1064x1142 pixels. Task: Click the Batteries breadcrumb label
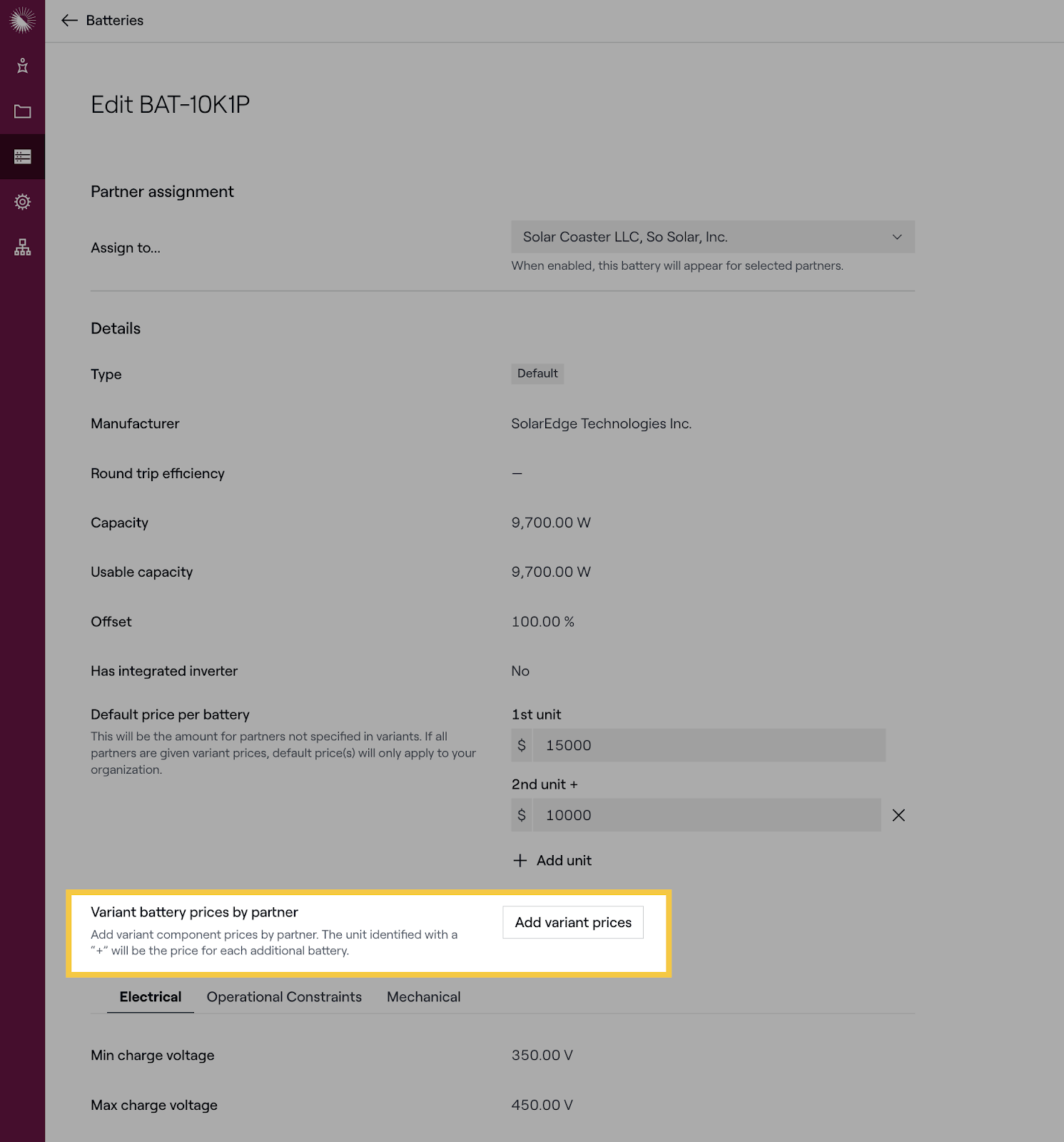115,20
